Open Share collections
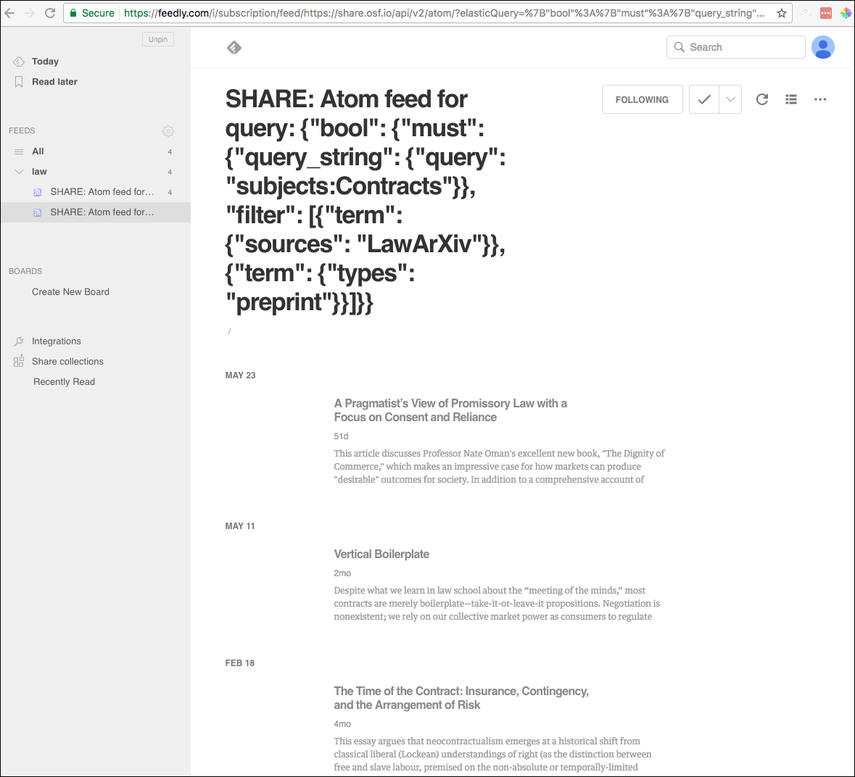Viewport: 855px width, 777px height. coord(68,362)
